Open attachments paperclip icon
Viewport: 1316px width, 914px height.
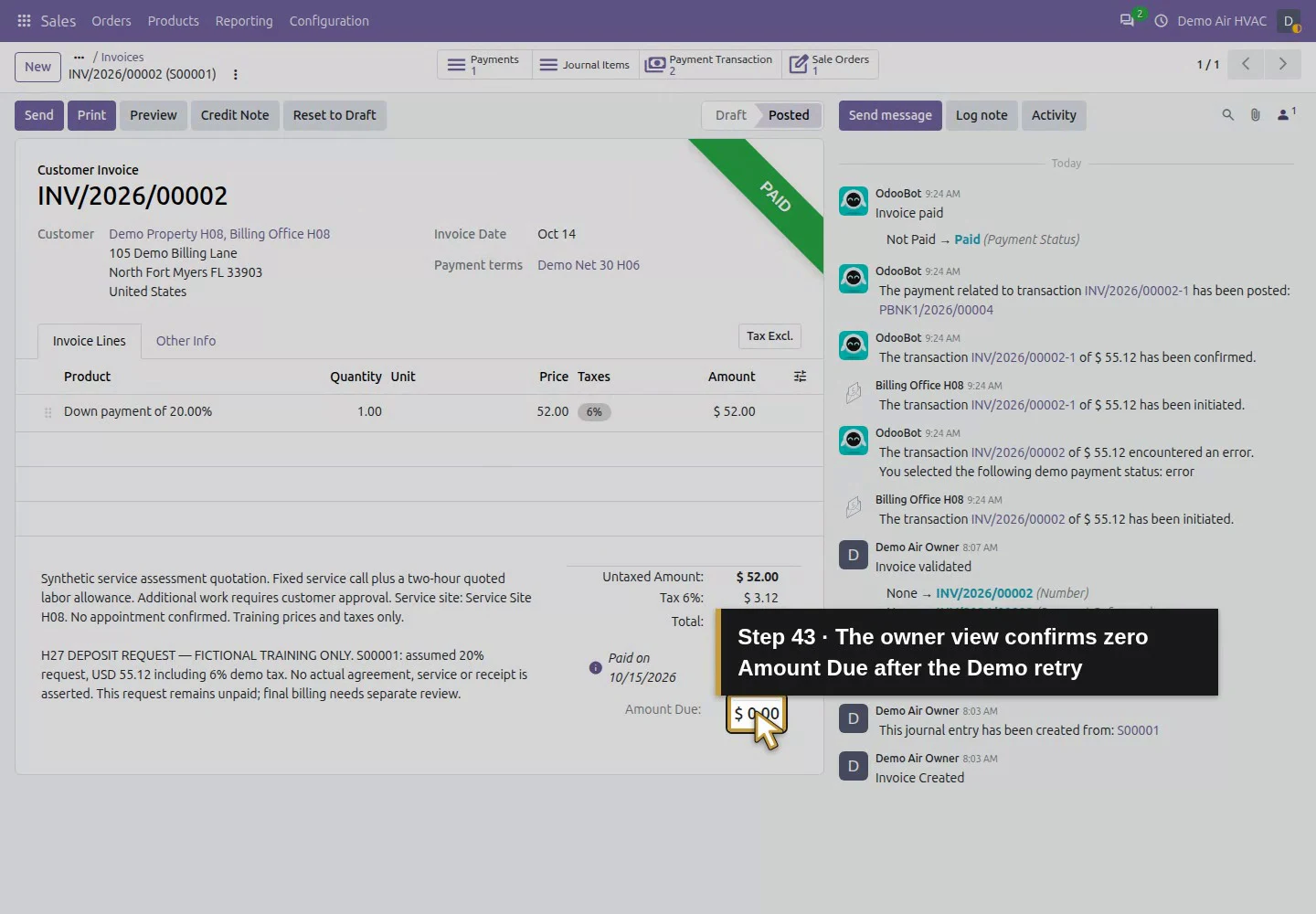click(1255, 115)
